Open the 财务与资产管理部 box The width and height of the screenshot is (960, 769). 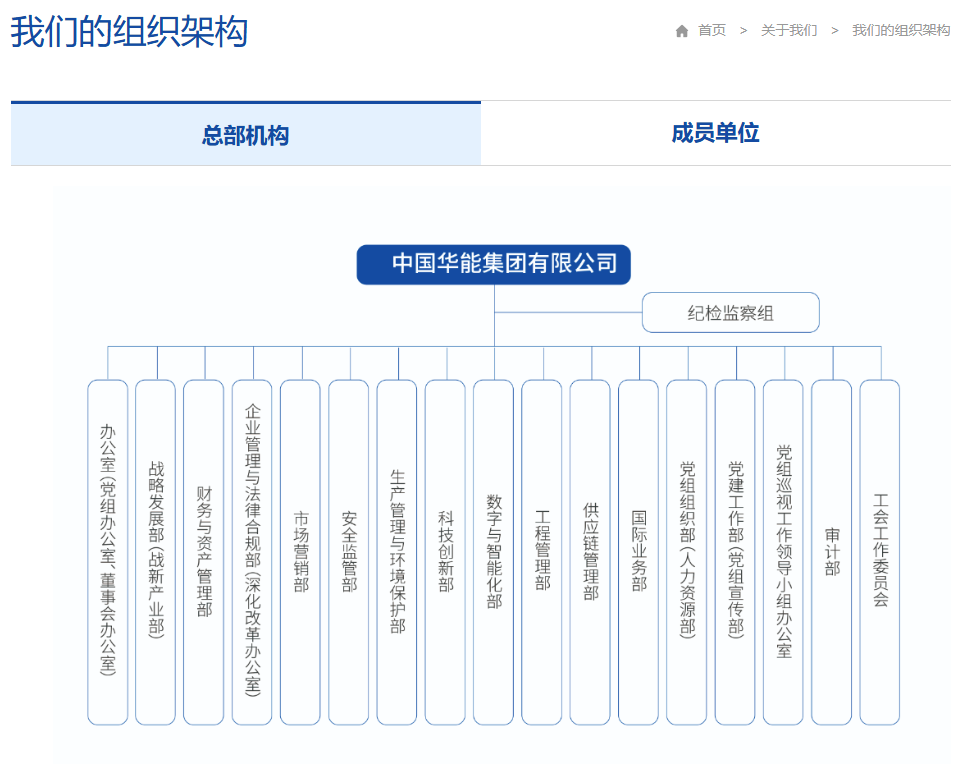(204, 552)
